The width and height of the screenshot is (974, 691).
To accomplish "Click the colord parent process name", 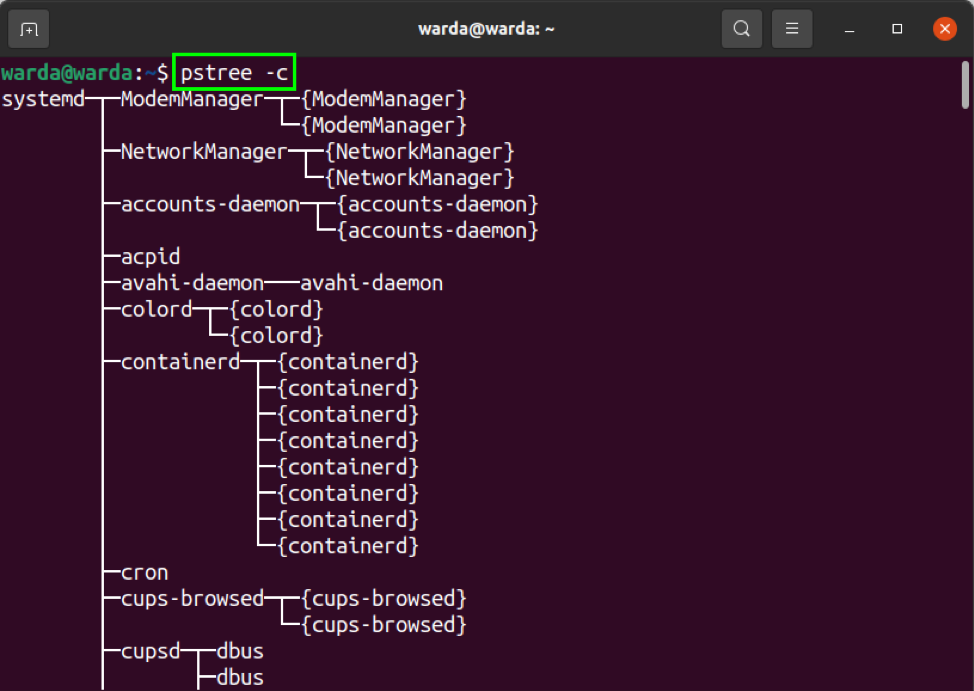I will (157, 309).
